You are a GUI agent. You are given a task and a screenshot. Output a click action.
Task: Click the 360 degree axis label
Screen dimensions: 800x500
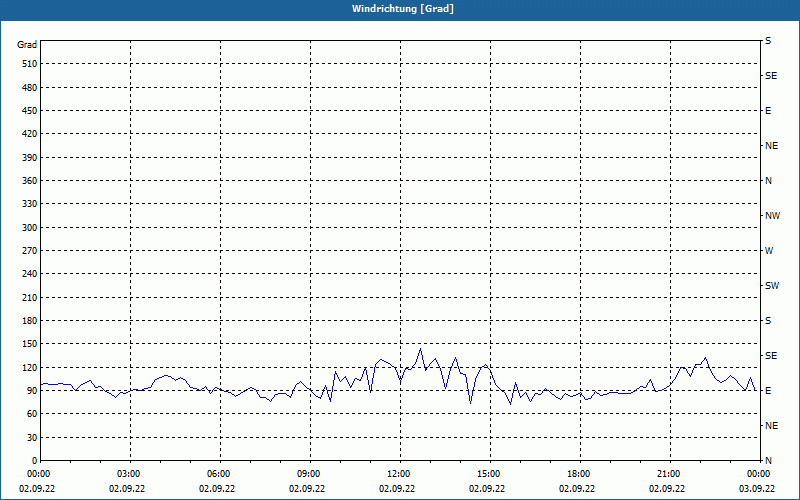[x=30, y=181]
